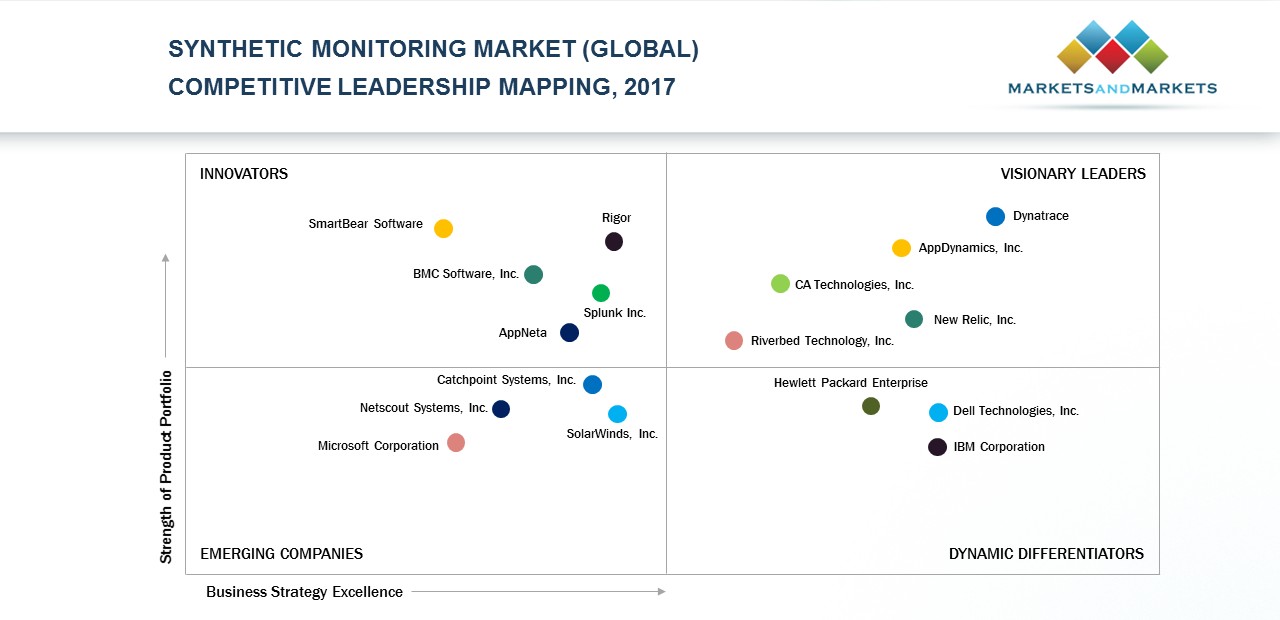Select the VISIONARY LEADERS quadrant heading

1073,174
